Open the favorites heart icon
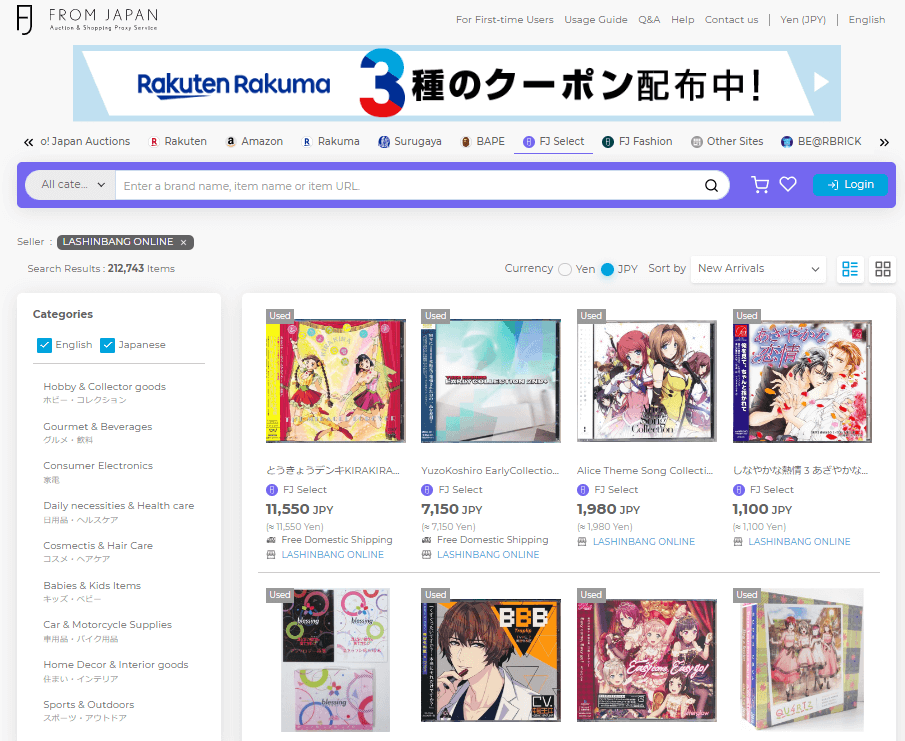 [788, 184]
